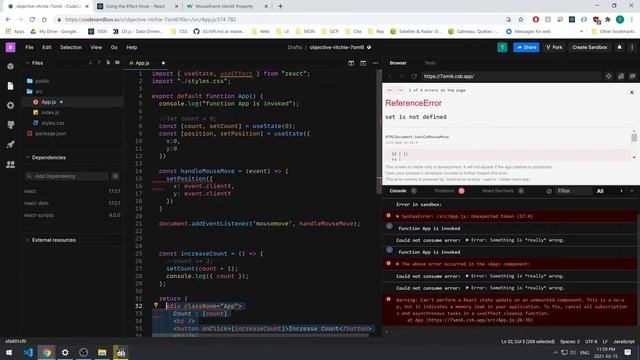Click the new file icon in Files header

pyautogui.click(x=108, y=63)
